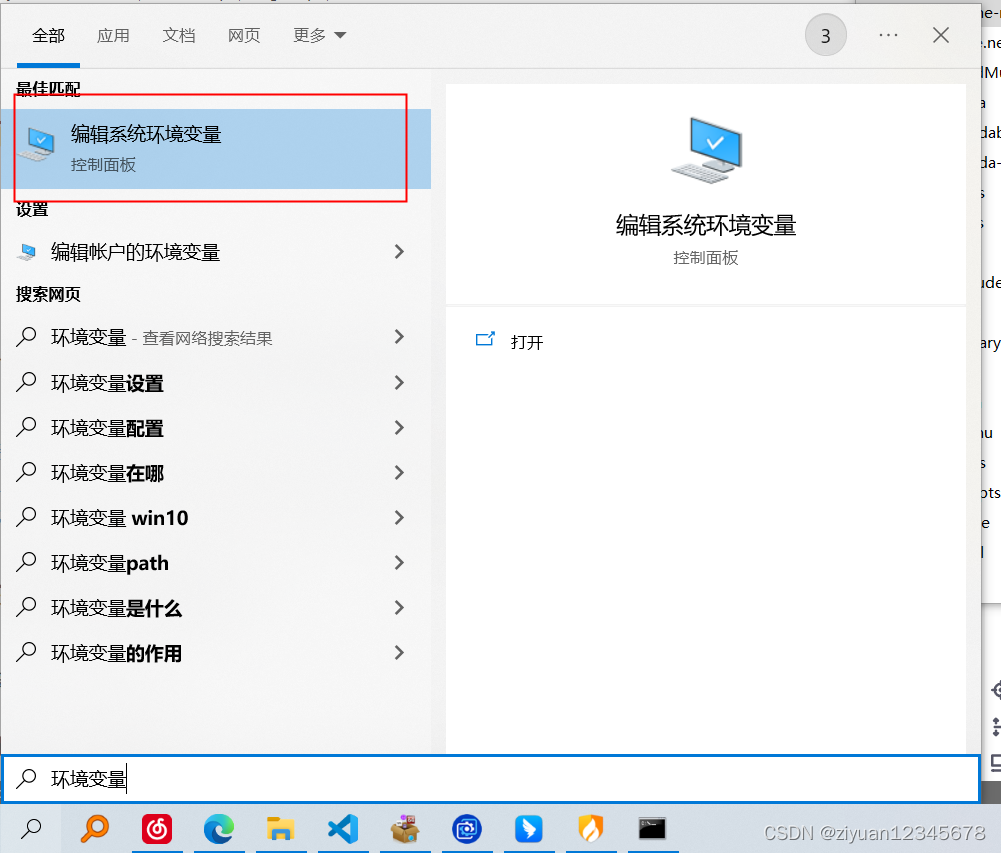1001x853 pixels.
Task: Open the ellipsis options menu at top right
Action: click(x=887, y=34)
